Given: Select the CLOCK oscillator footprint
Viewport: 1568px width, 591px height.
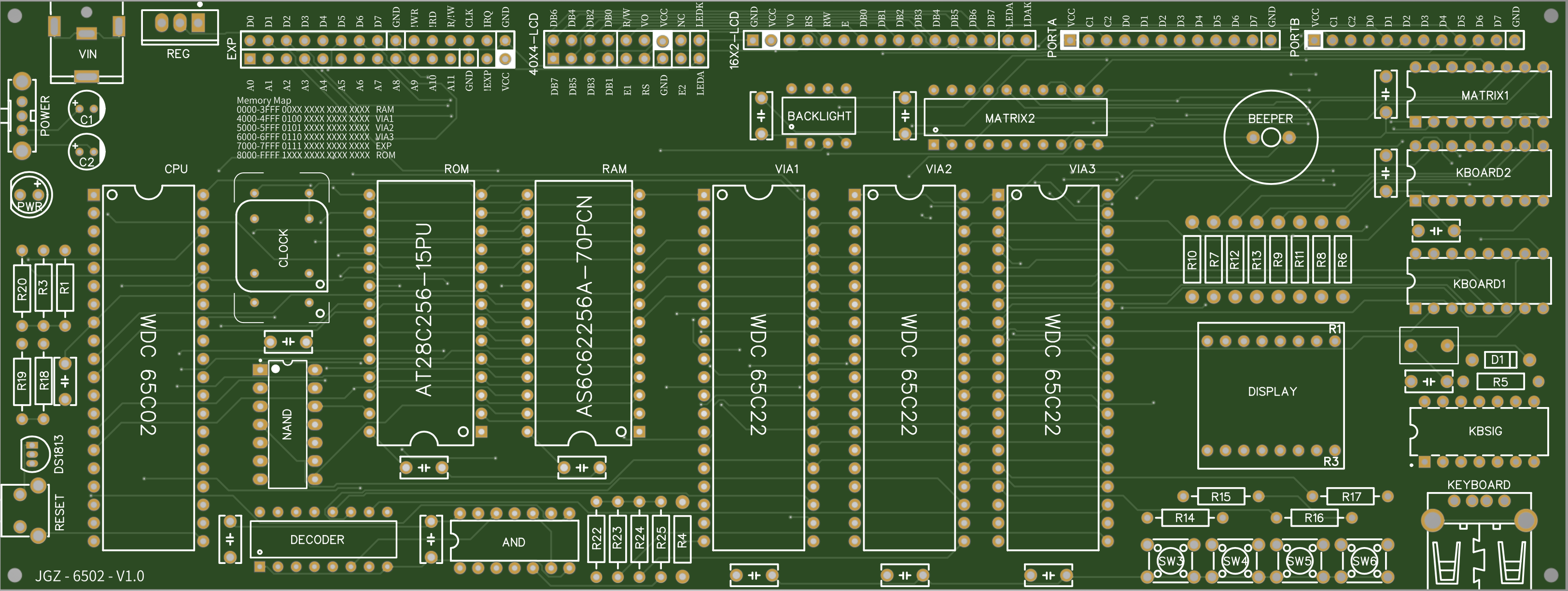Looking at the screenshot, I should (x=282, y=247).
